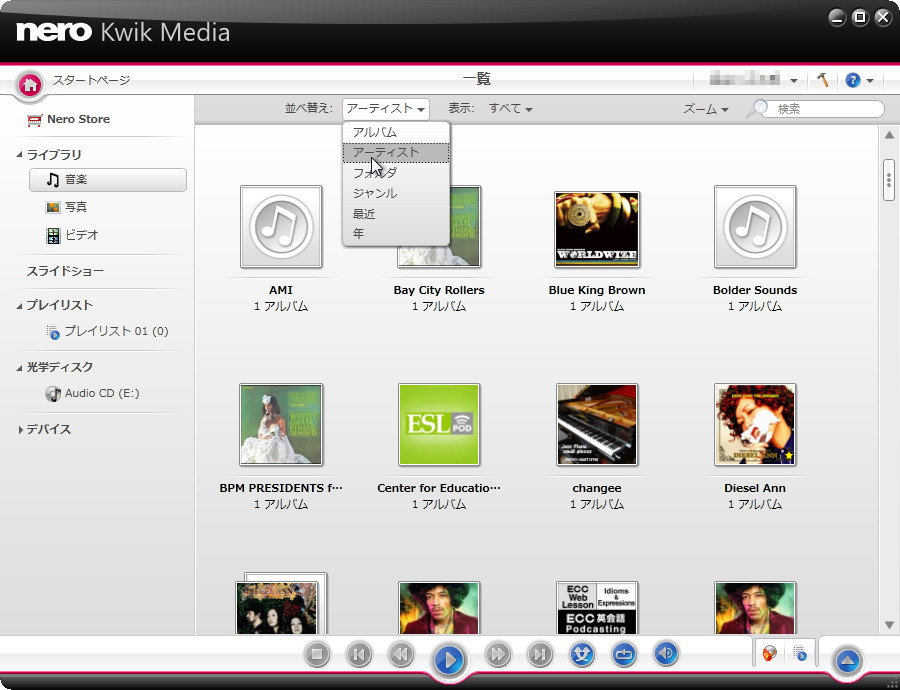Open the Help question mark icon

[x=855, y=79]
